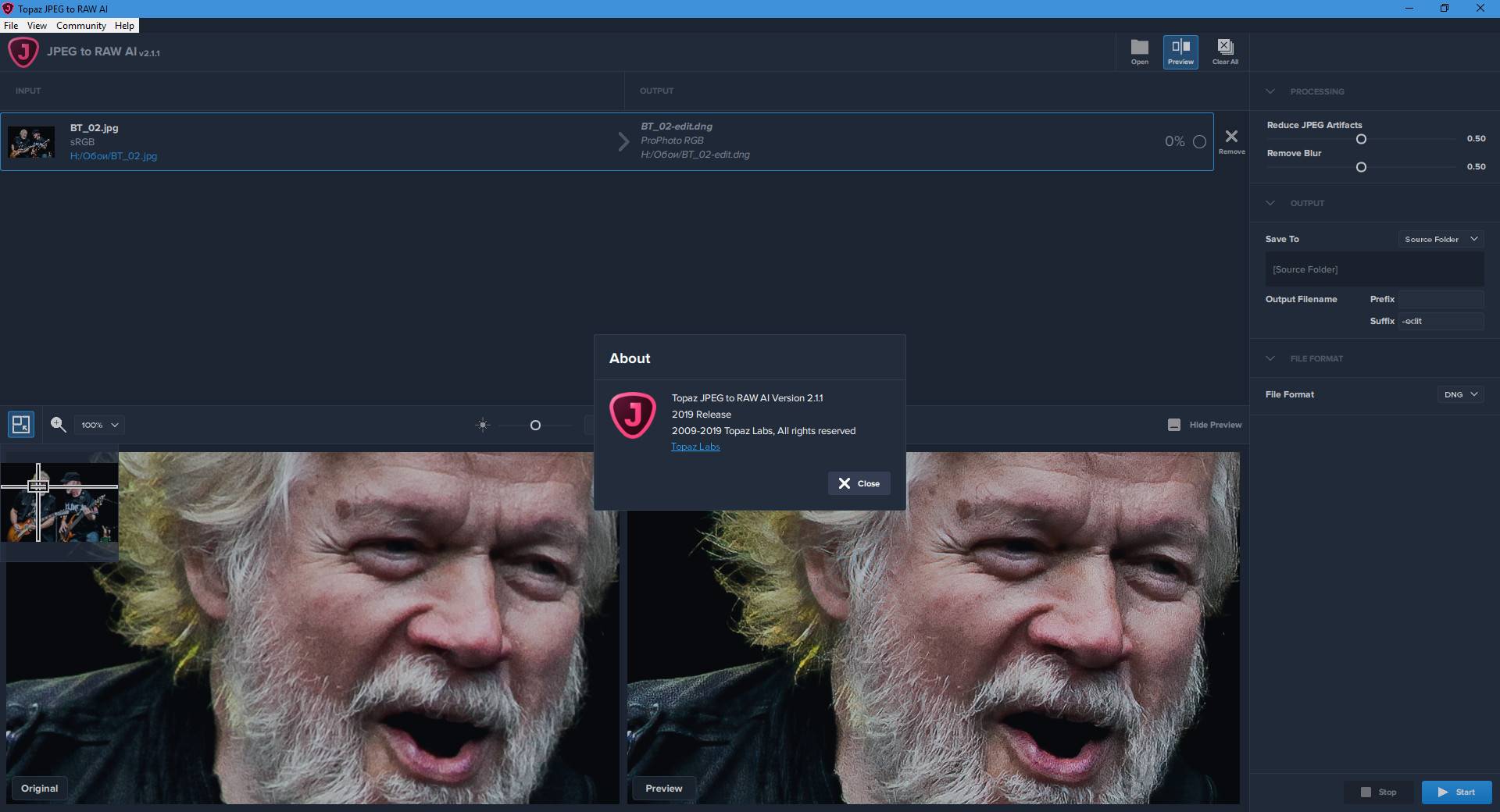Open the File menu
This screenshot has width=1500, height=812.
pyautogui.click(x=11, y=26)
